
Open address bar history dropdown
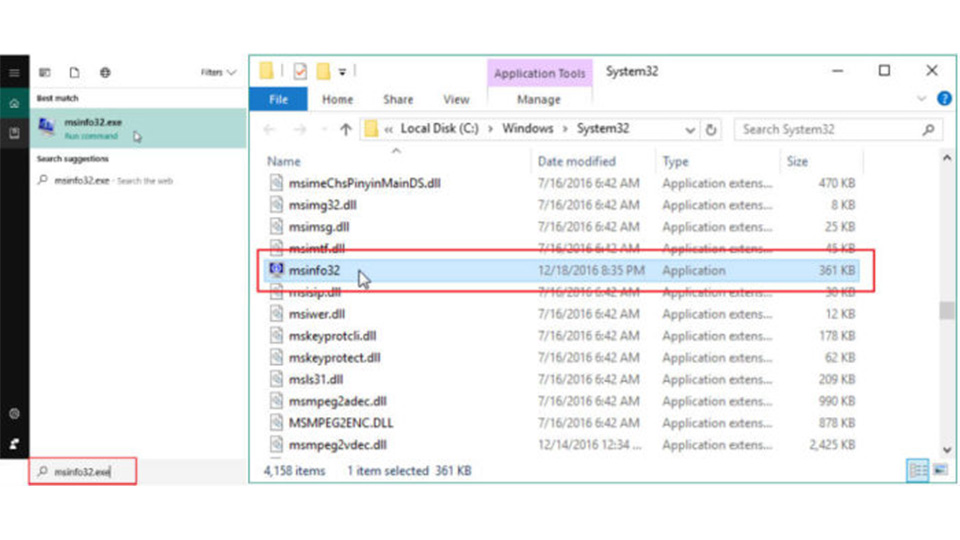690,129
